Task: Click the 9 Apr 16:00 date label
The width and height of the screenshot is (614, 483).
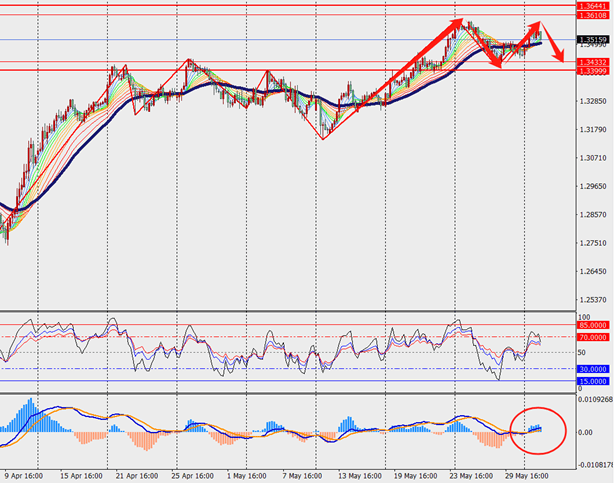Action: (x=22, y=477)
